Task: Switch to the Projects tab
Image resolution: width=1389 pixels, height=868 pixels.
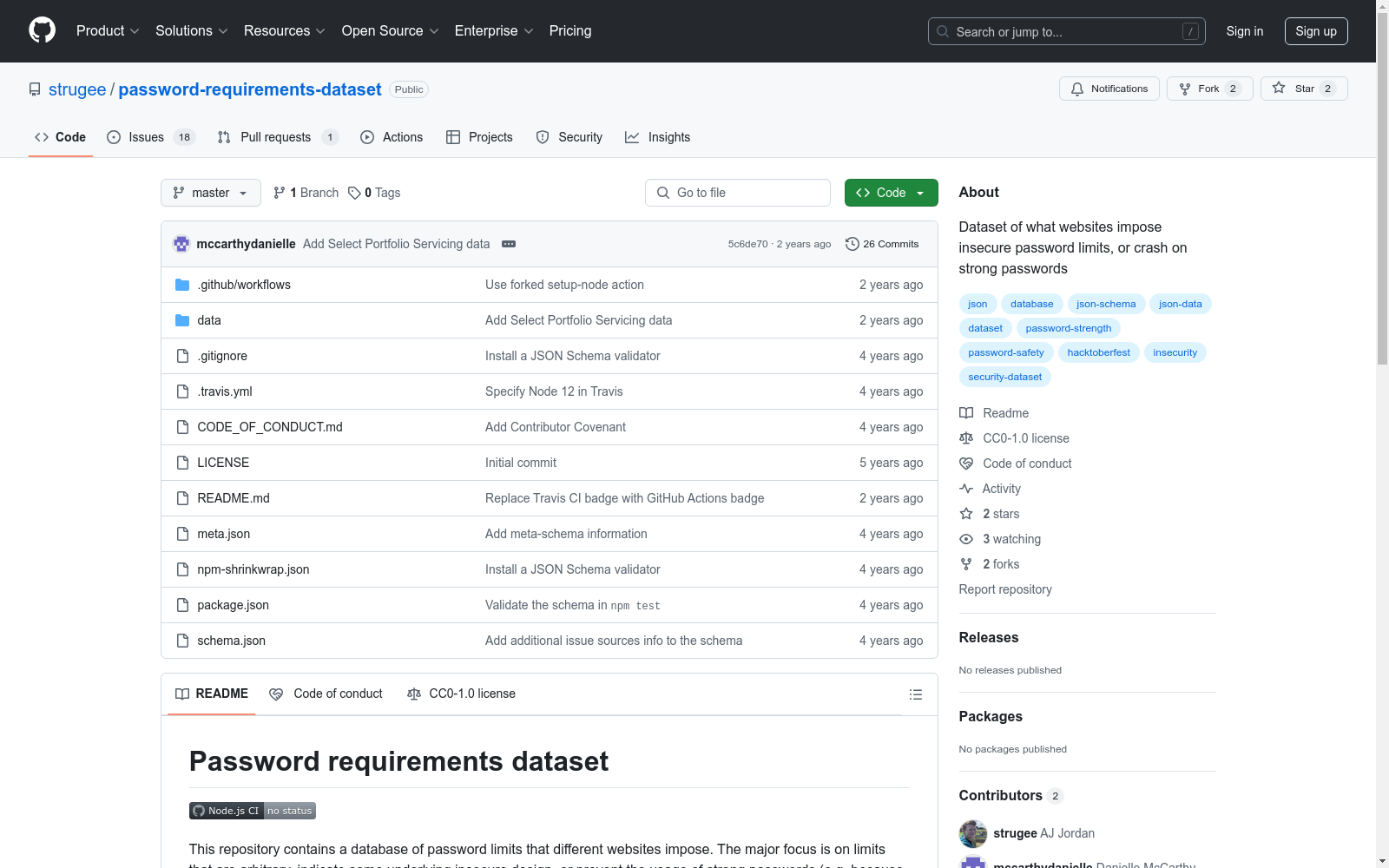Action: click(x=479, y=137)
